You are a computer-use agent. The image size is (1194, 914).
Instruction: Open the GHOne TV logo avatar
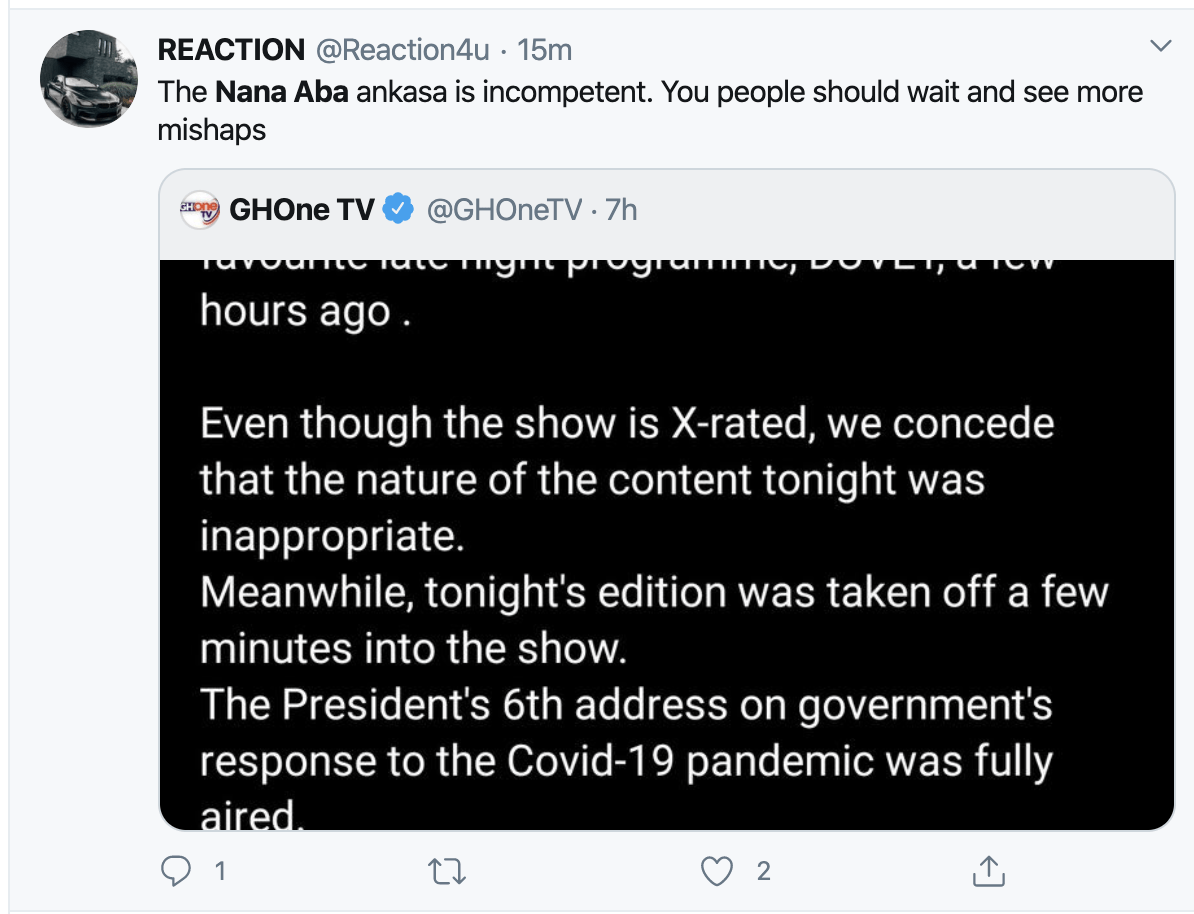[200, 209]
